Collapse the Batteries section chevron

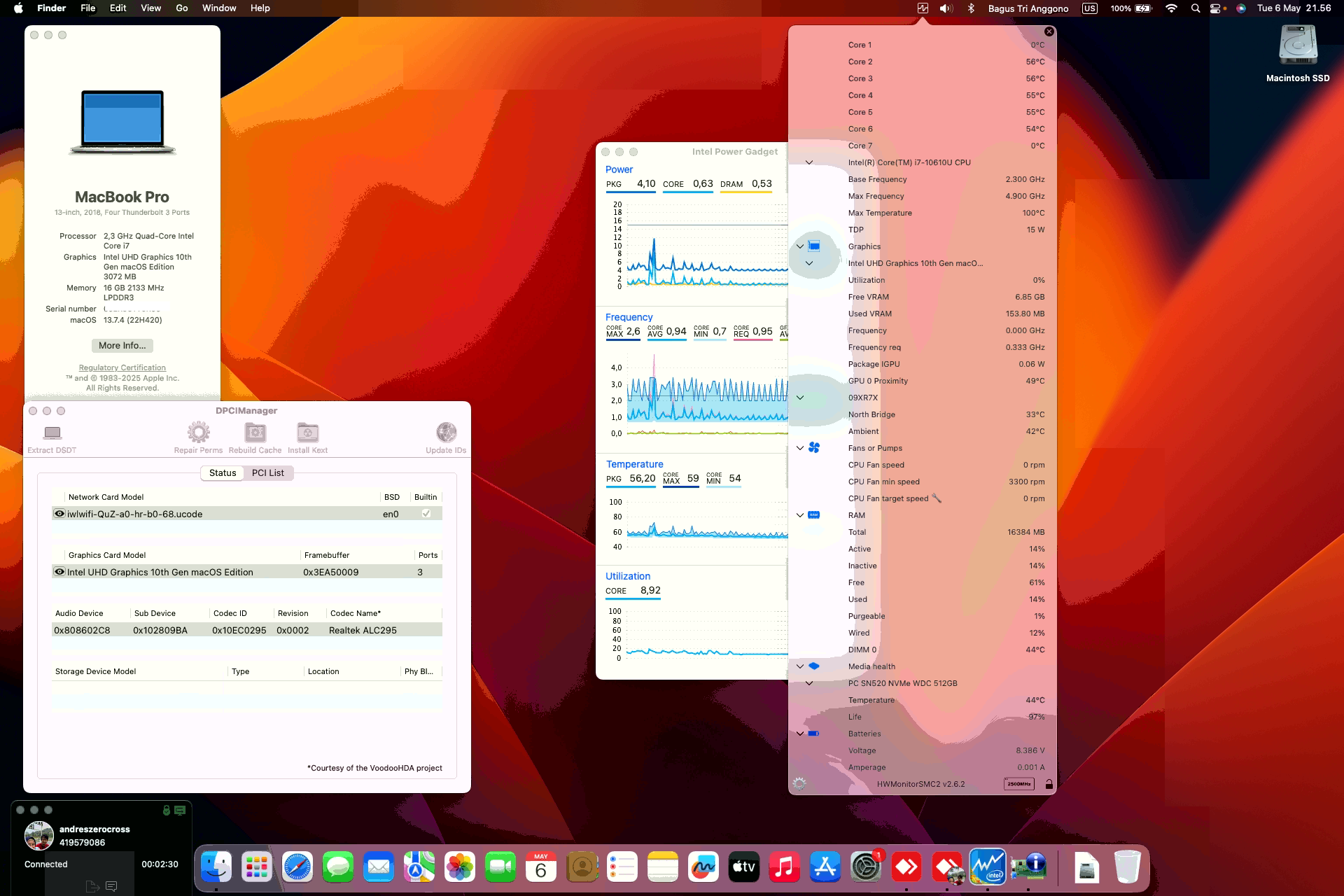pyautogui.click(x=799, y=734)
